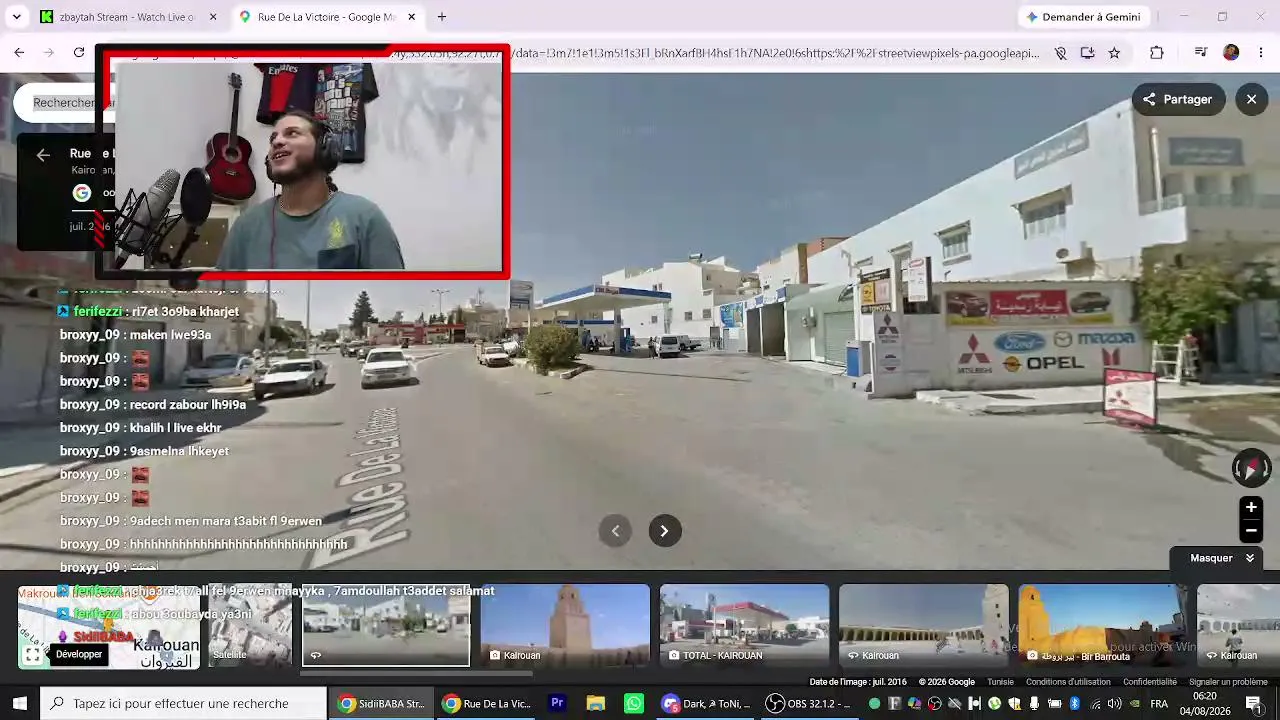Open WhatsApp from the taskbar
Screen dimensions: 1280x720
pos(634,704)
